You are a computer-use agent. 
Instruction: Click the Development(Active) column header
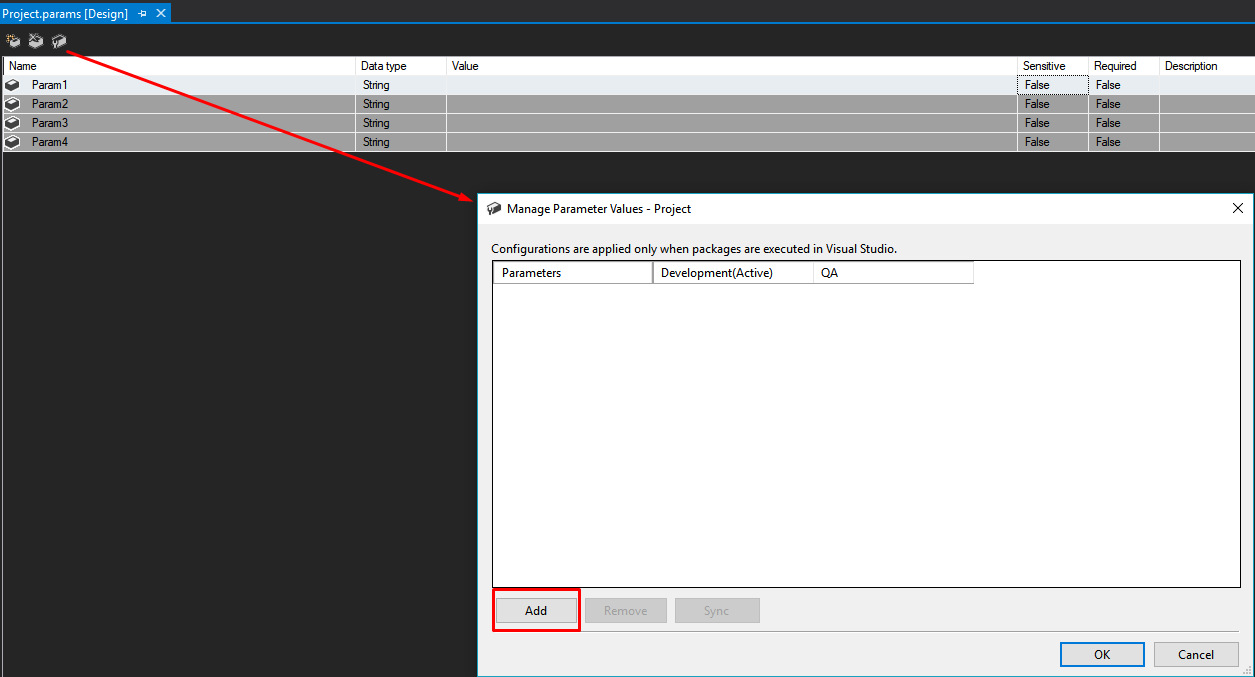(733, 273)
